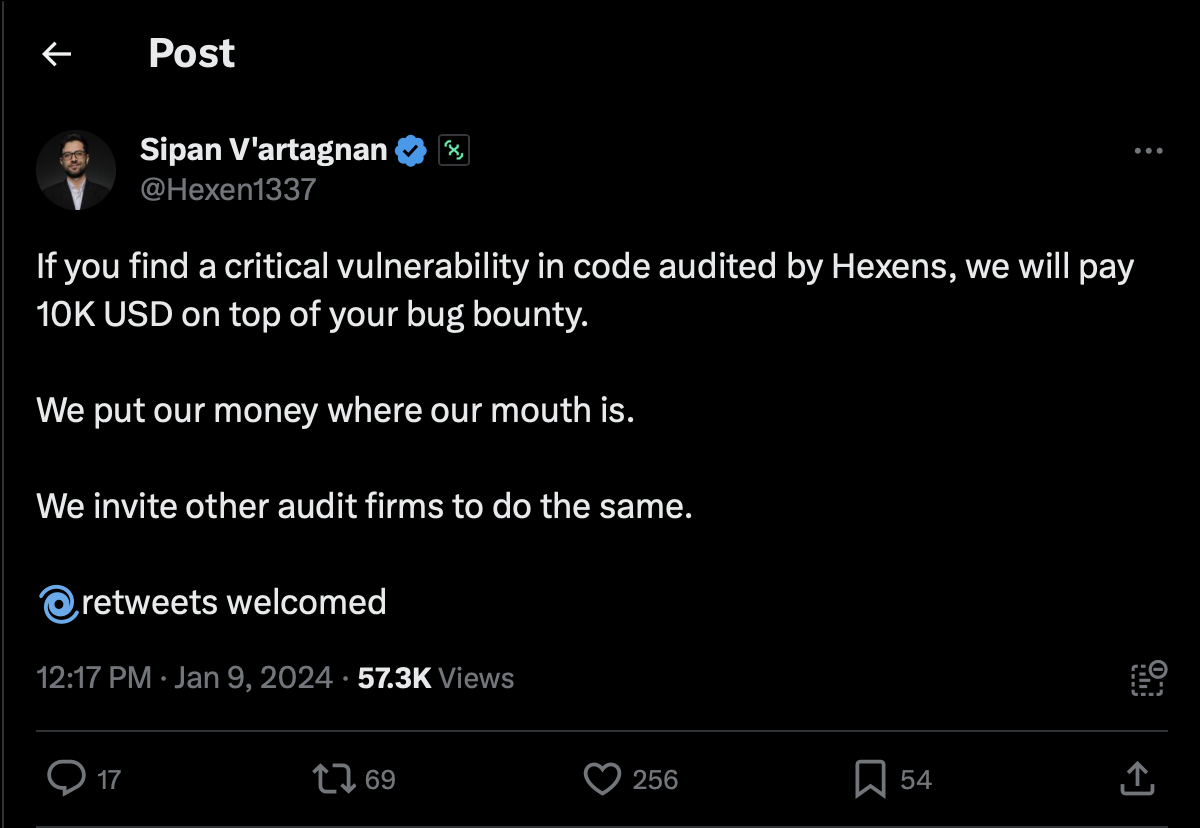Click the blue verified checkmark badge
Viewport: 1200px width, 828px height.
click(x=410, y=149)
